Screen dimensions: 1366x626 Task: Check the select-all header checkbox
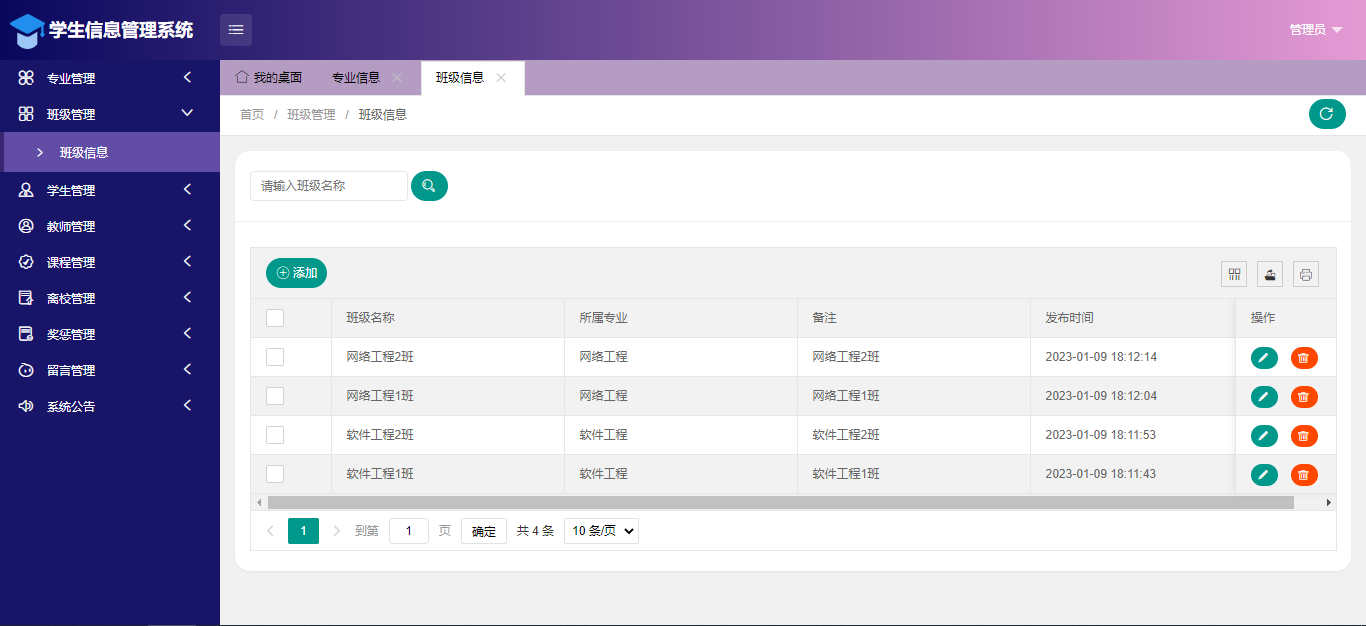(275, 318)
